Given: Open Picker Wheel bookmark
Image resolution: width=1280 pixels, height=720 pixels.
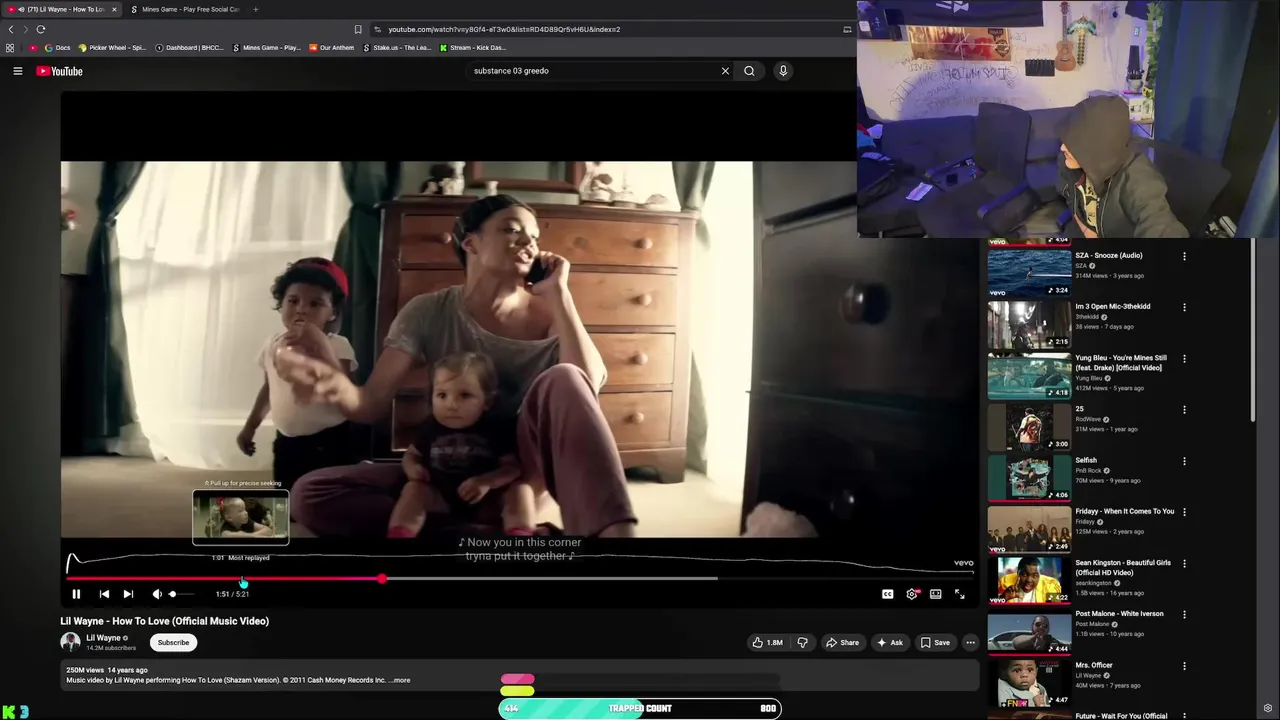Looking at the screenshot, I should [112, 48].
